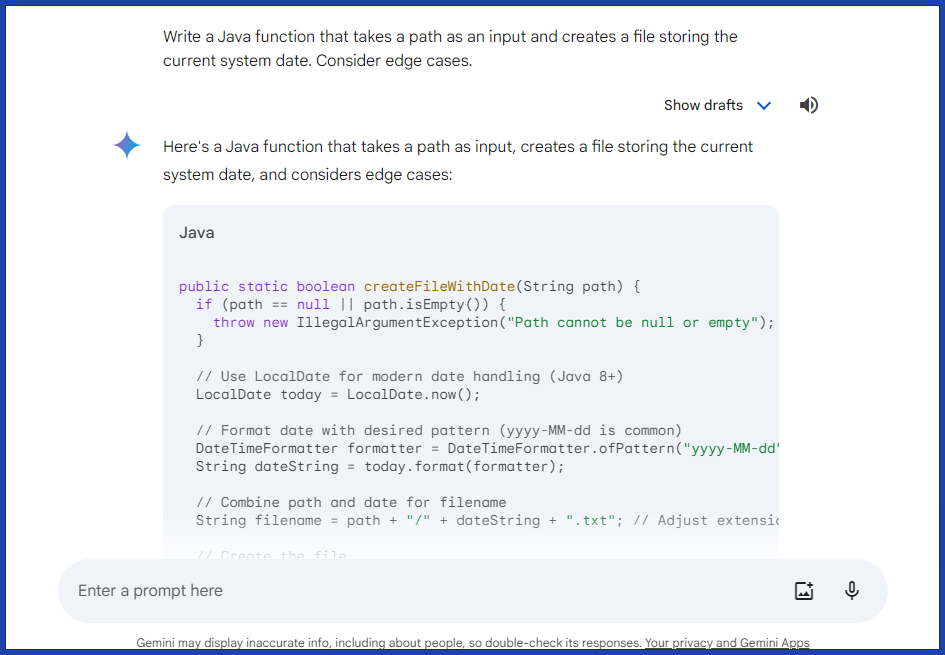Click the 'Path cannot be null or empty' string
Screen dimensions: 945x655
tap(640, 322)
